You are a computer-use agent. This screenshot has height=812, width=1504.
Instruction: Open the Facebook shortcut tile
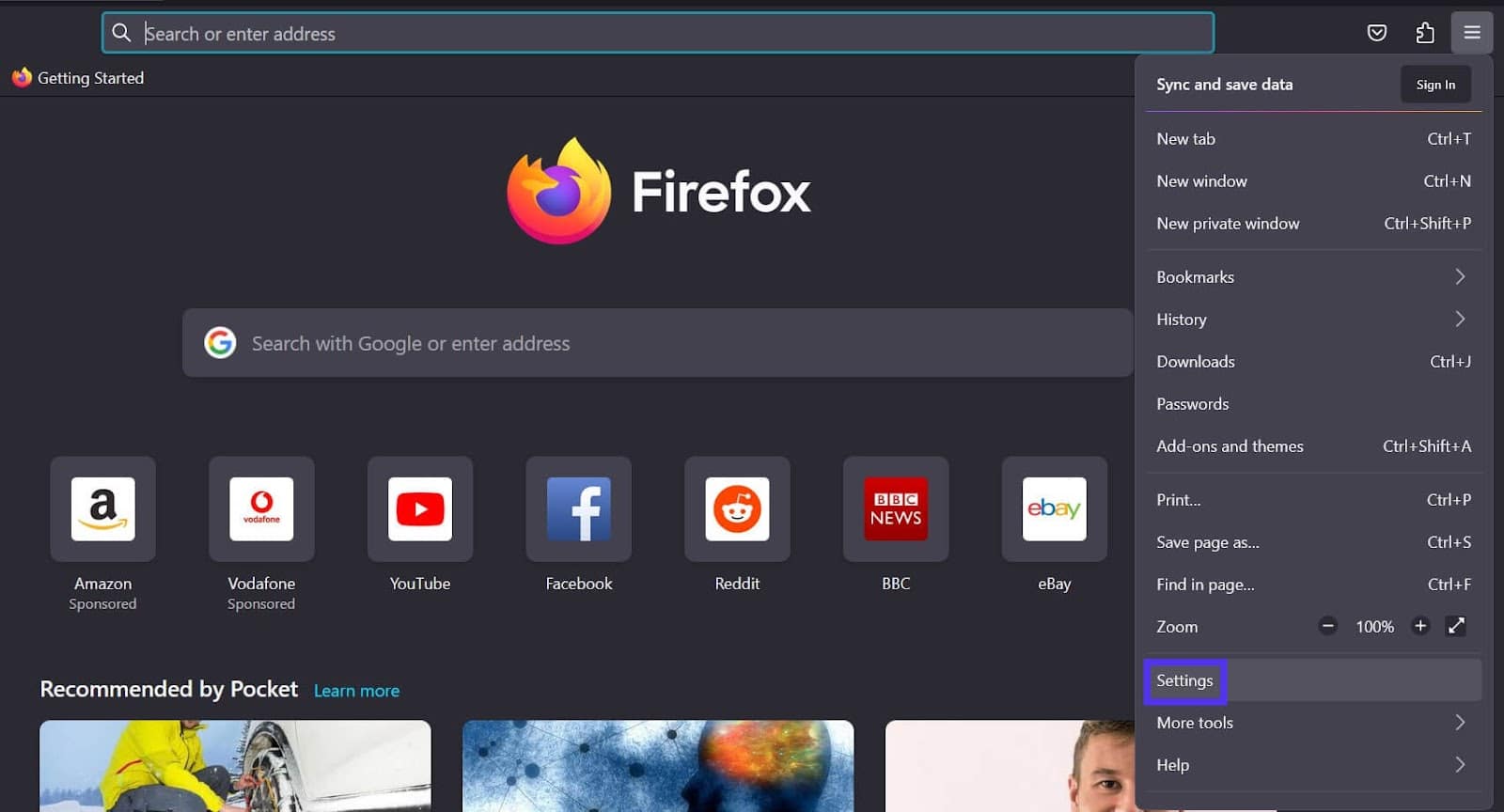579,508
